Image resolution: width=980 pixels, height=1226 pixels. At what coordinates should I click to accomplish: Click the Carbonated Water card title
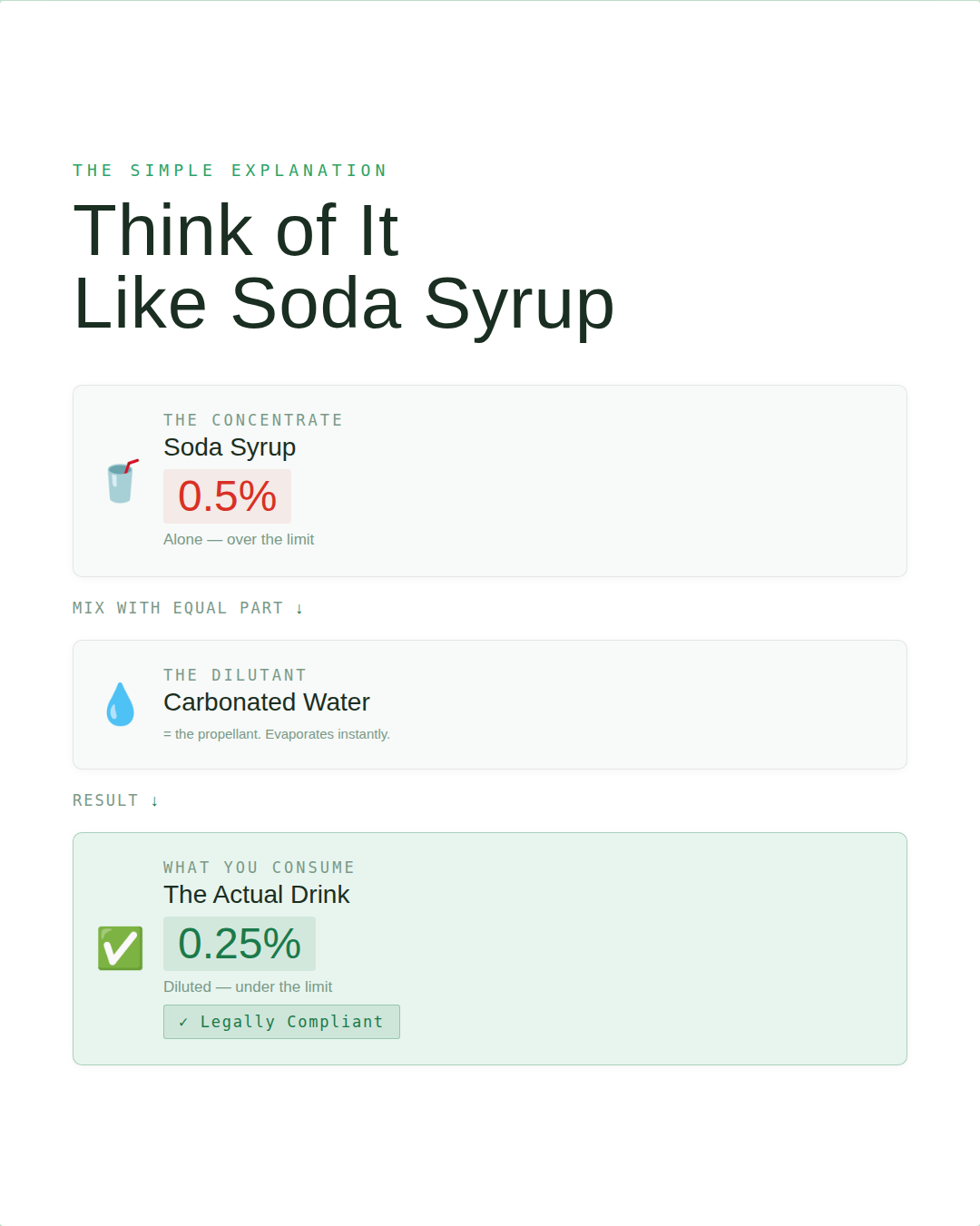point(267,702)
